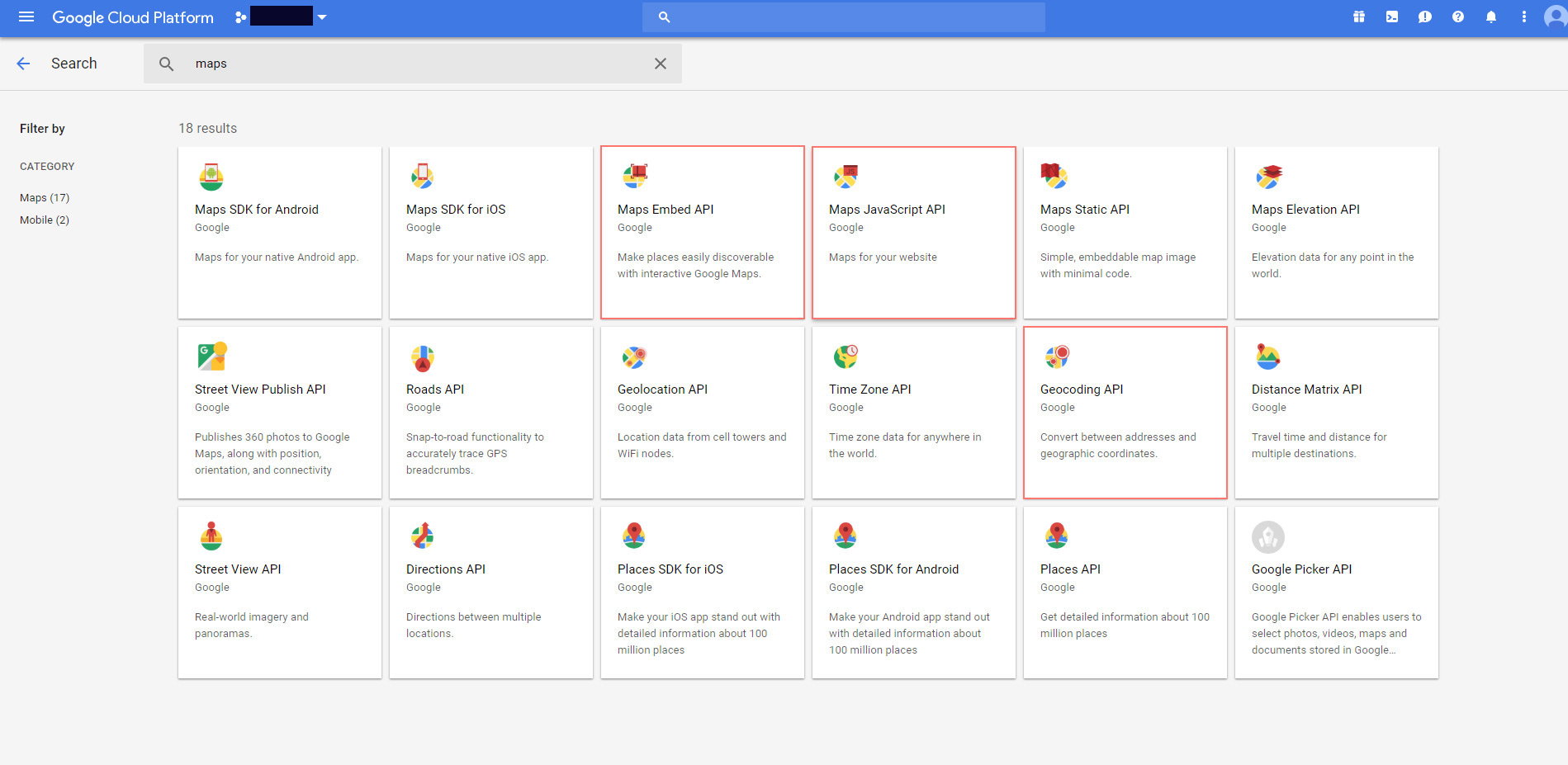Filter by Maps (17) category
The height and width of the screenshot is (765, 1568).
pyautogui.click(x=45, y=198)
